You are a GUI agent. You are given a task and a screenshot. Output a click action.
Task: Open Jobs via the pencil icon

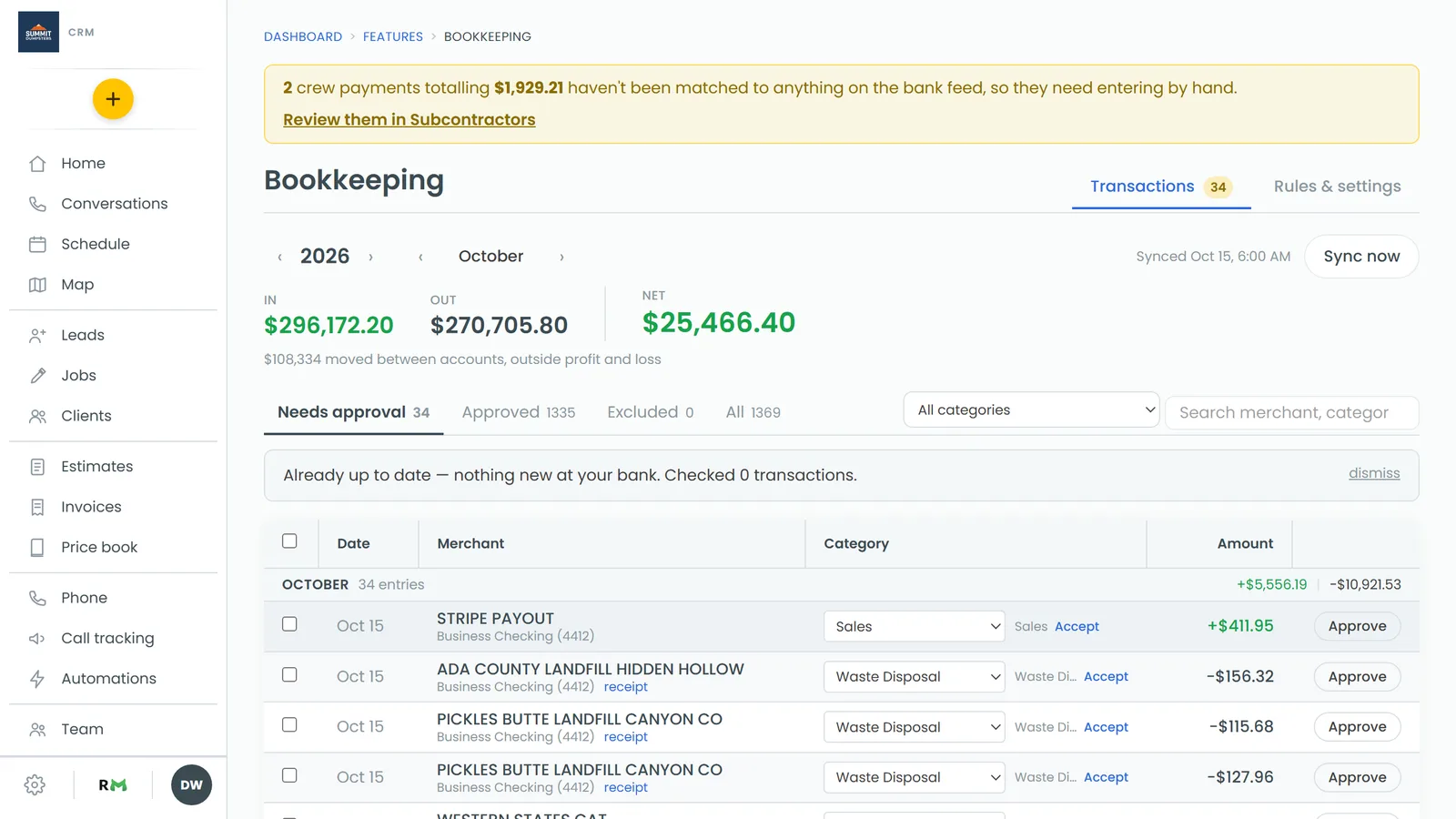click(x=37, y=375)
